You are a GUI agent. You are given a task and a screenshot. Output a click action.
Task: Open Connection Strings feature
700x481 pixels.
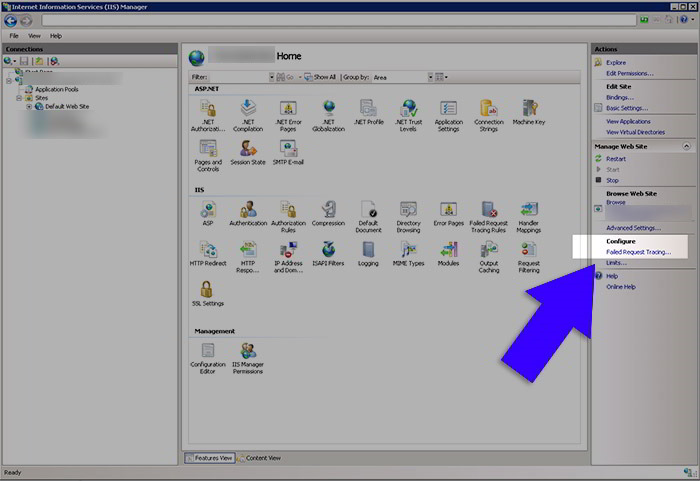point(489,115)
